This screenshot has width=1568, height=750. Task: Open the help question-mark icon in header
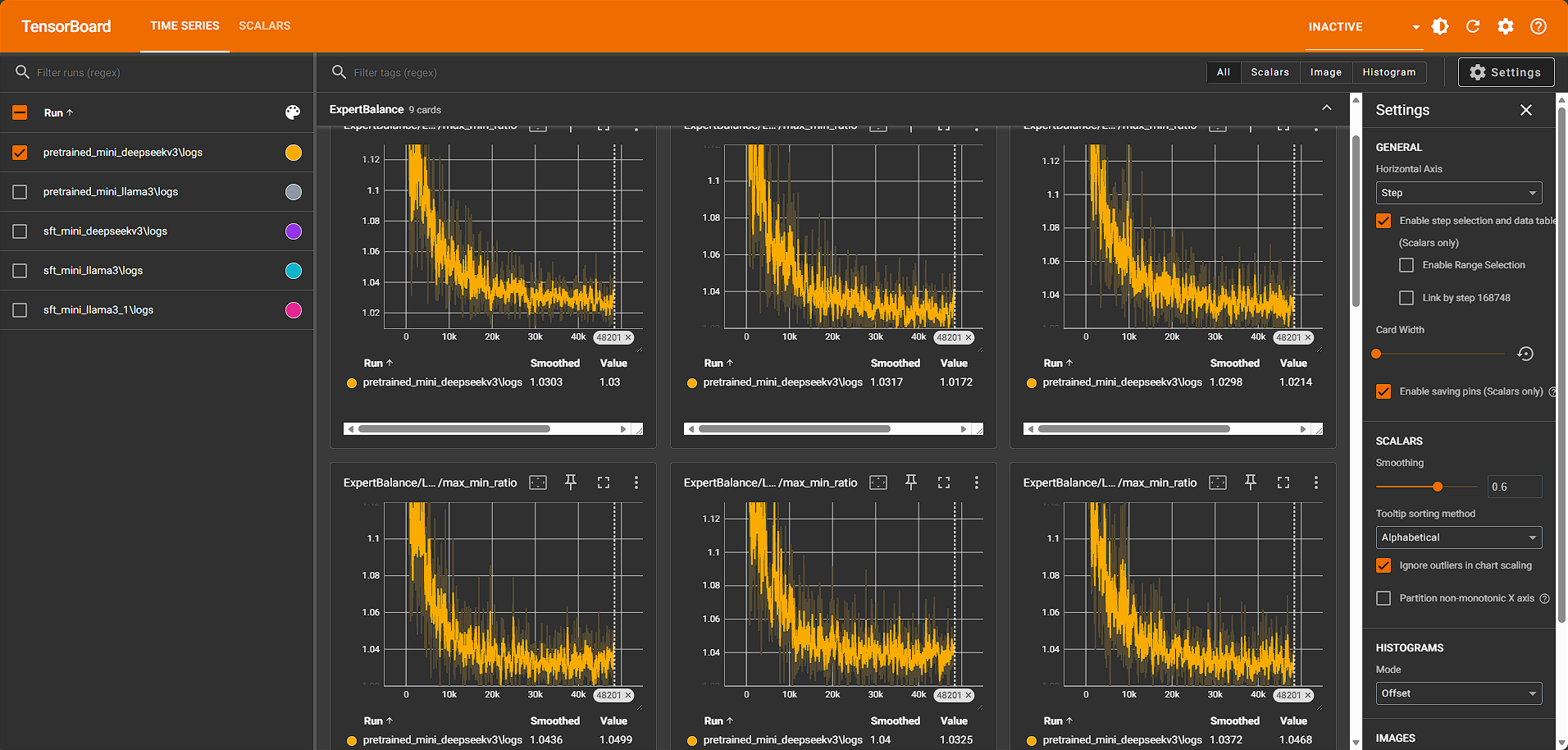(x=1538, y=26)
